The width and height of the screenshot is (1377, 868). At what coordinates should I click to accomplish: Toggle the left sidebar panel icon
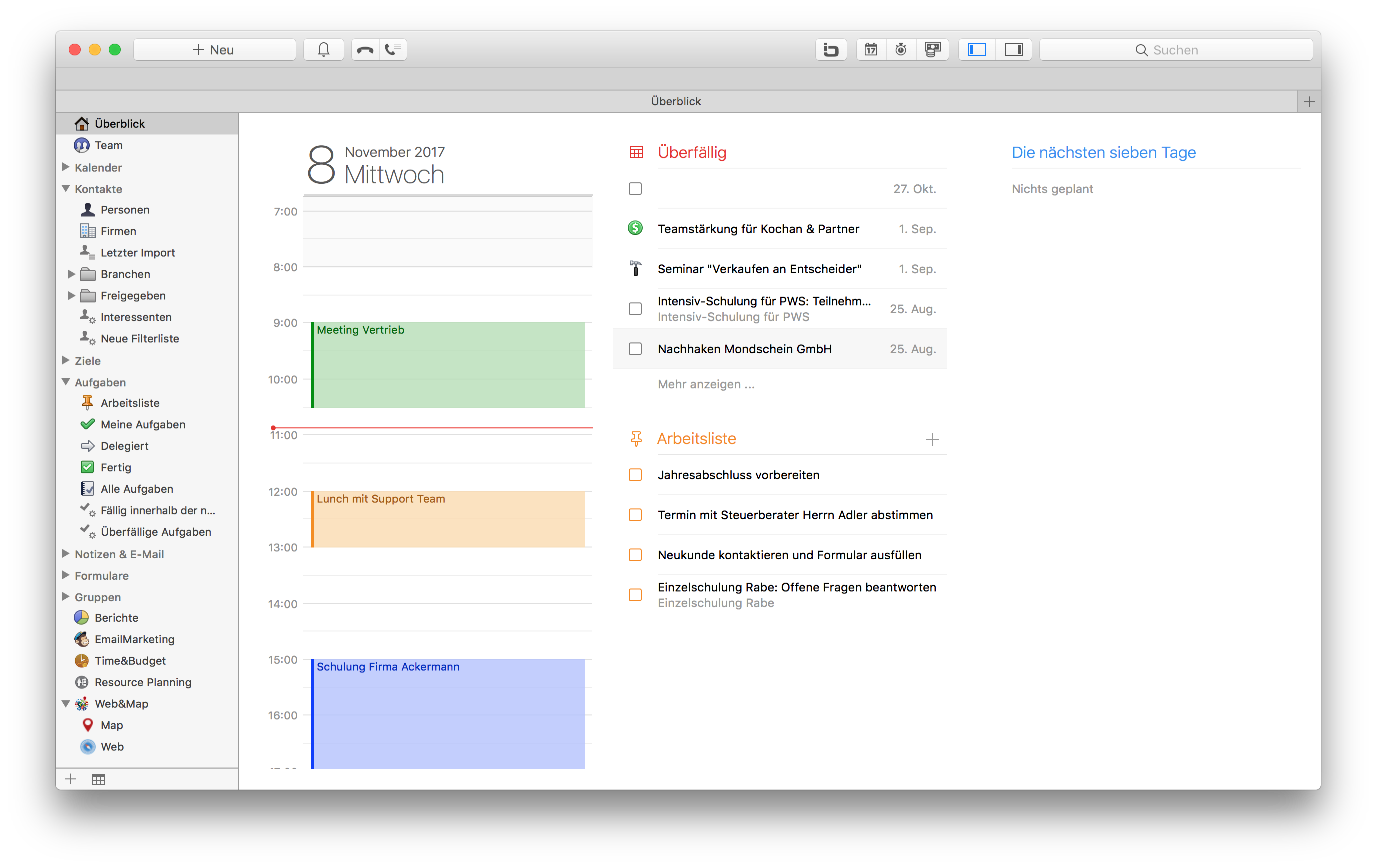click(976, 49)
